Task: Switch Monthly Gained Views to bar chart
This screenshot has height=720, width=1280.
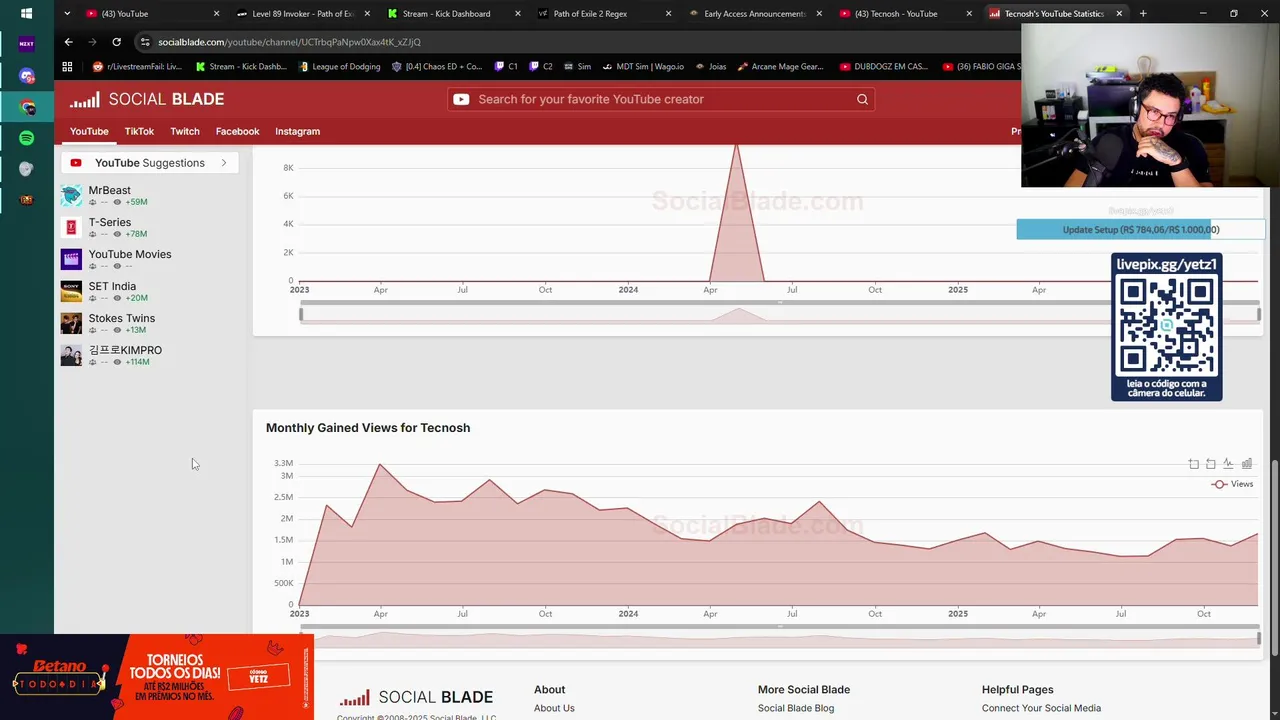Action: click(x=1246, y=464)
